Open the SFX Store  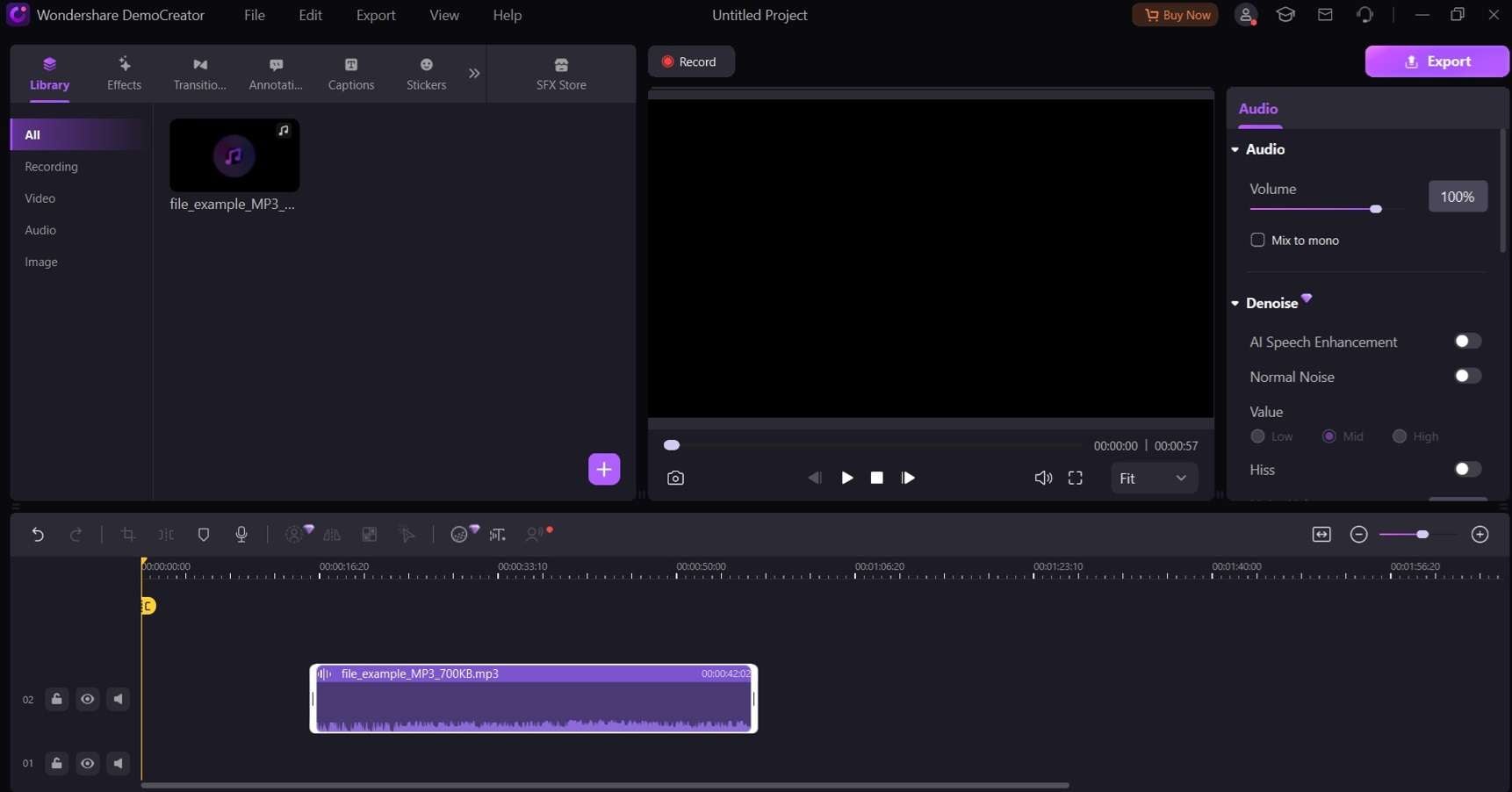tap(561, 74)
